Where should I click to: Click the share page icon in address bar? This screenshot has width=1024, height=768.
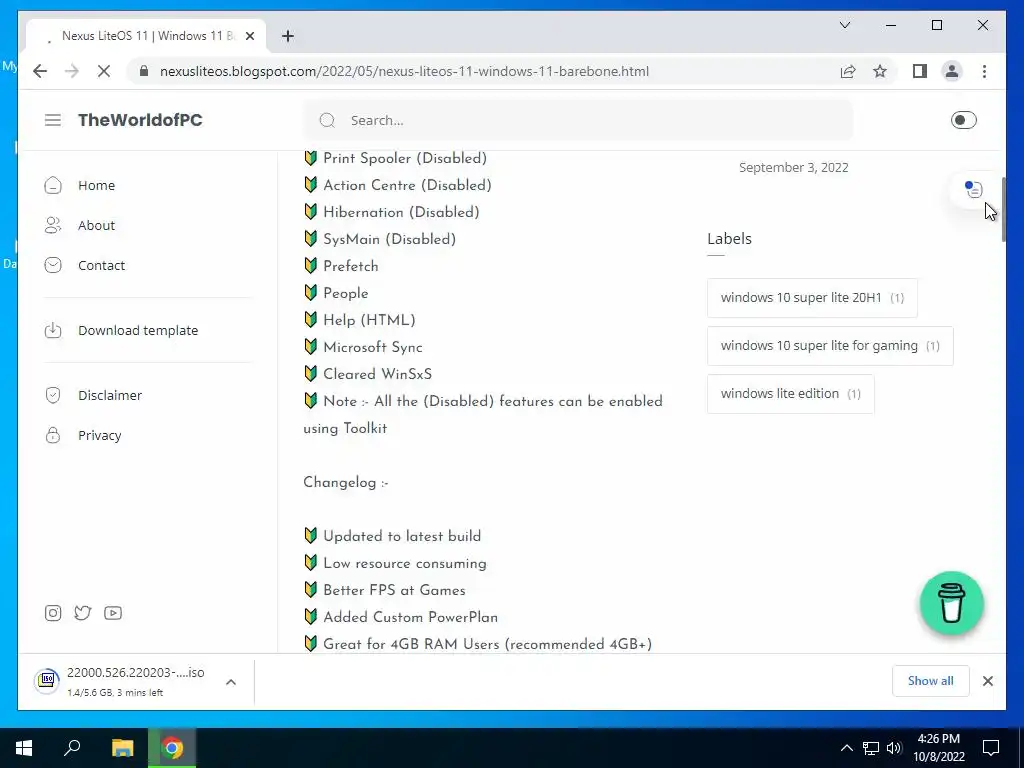(x=848, y=71)
